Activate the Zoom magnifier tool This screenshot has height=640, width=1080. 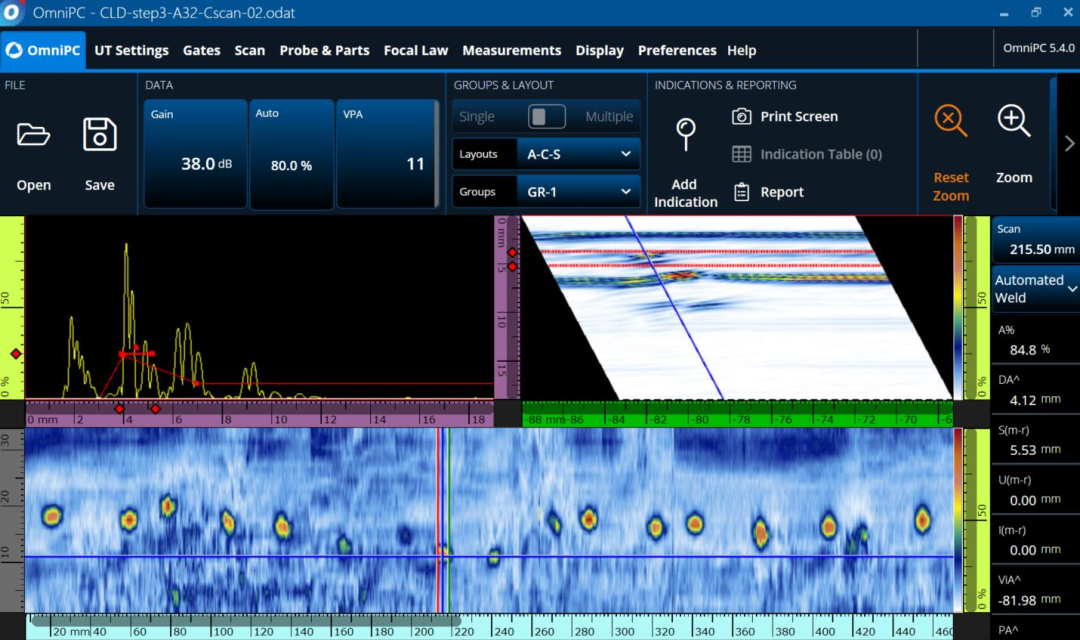1014,121
